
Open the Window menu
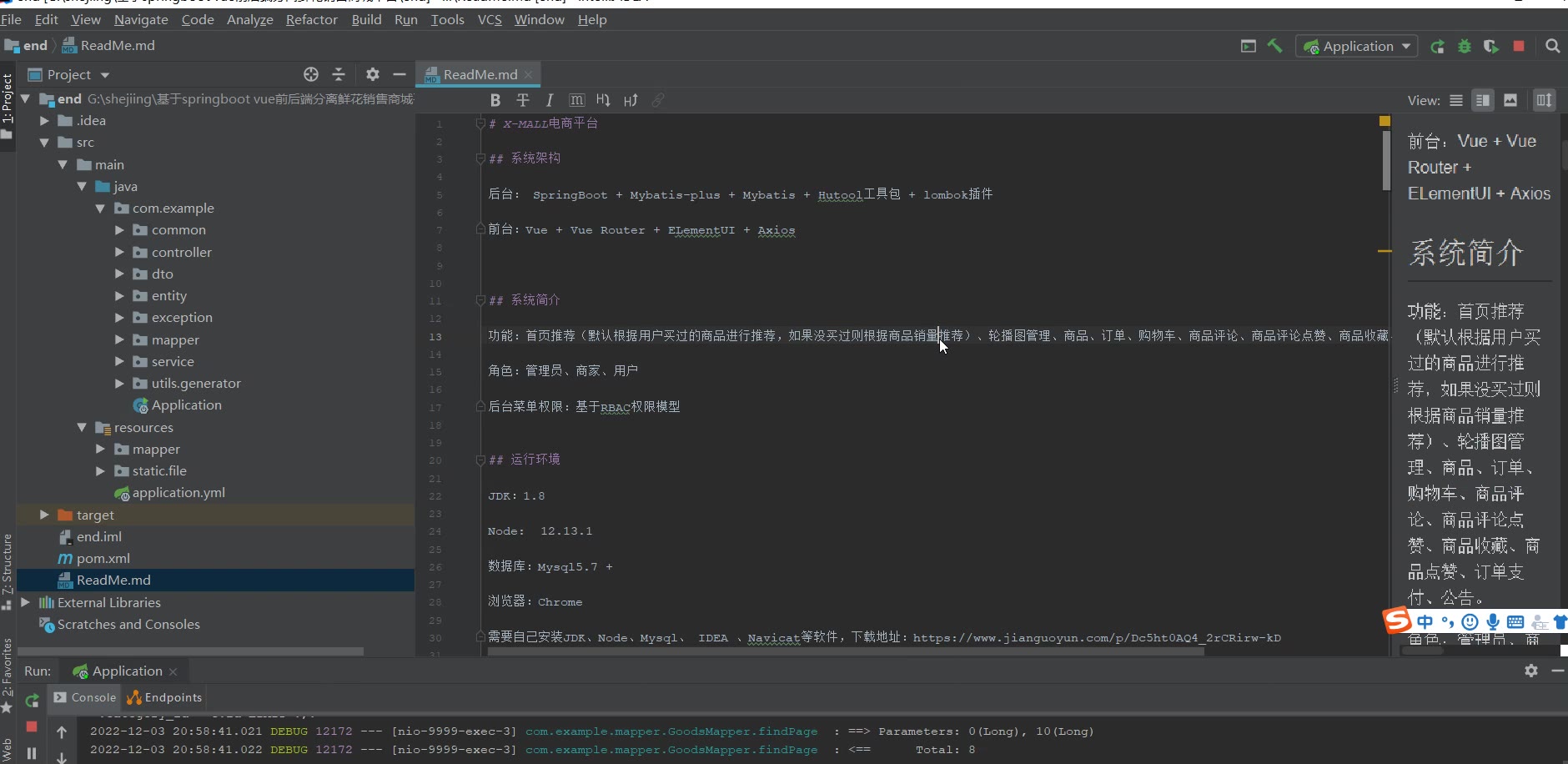point(539,19)
